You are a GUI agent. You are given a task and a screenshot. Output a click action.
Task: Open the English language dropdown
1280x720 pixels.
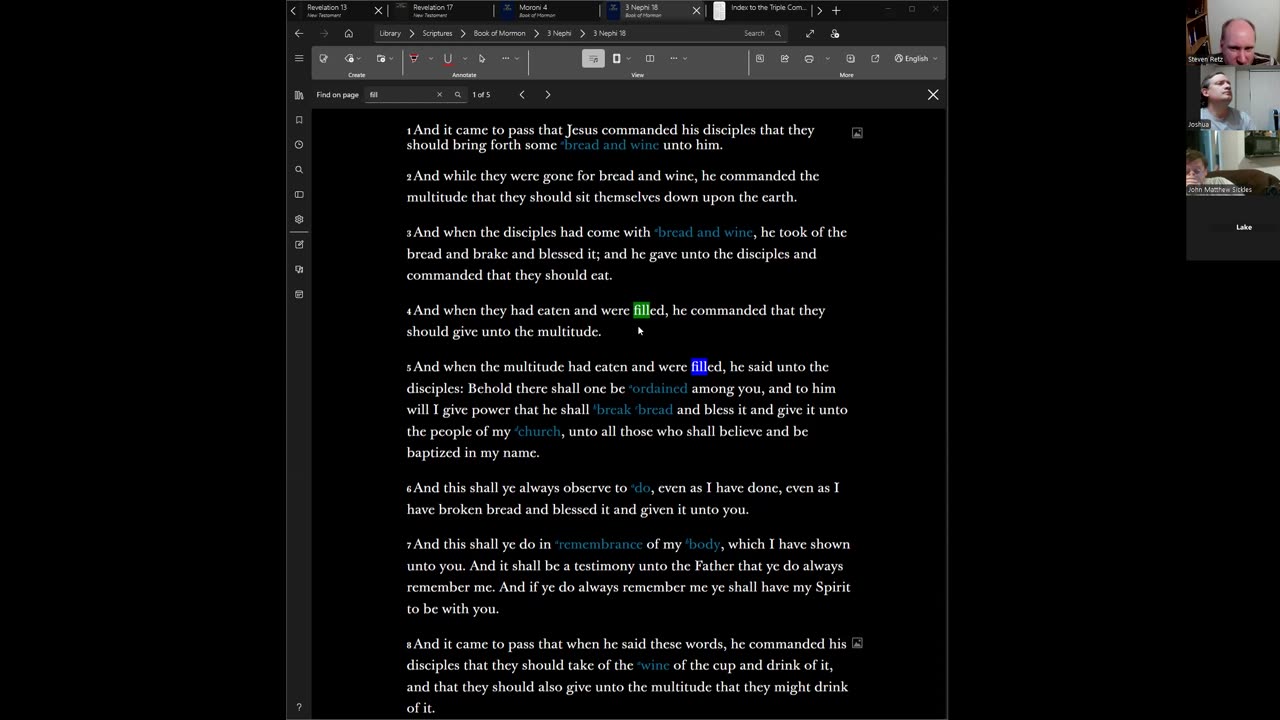tap(916, 59)
